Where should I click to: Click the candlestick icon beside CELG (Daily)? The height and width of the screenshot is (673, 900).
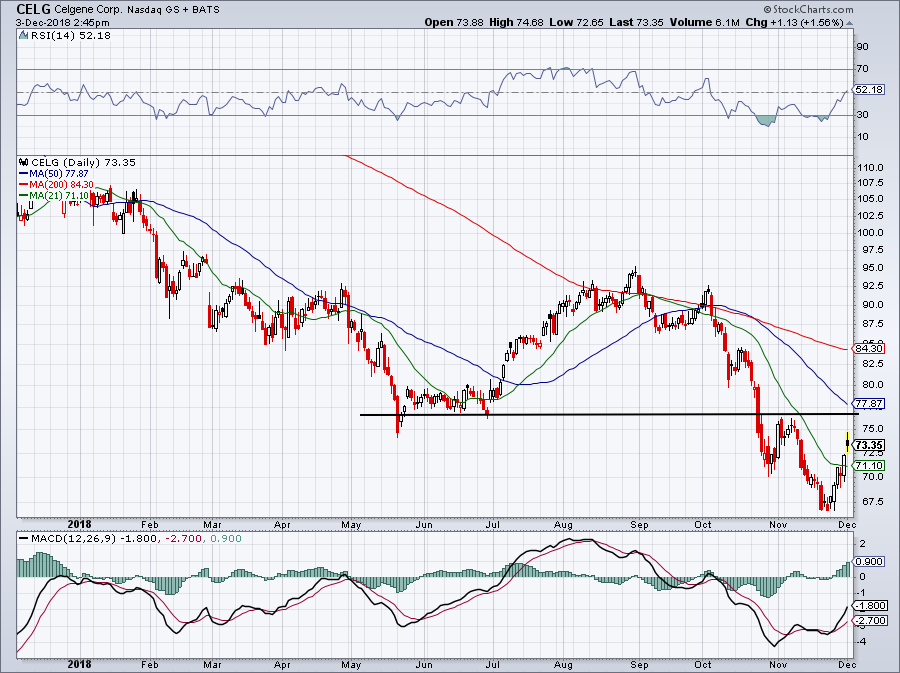click(24, 162)
